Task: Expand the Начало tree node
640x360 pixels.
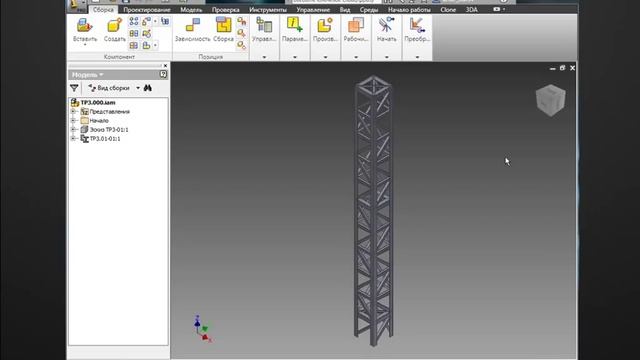Action: click(73, 120)
